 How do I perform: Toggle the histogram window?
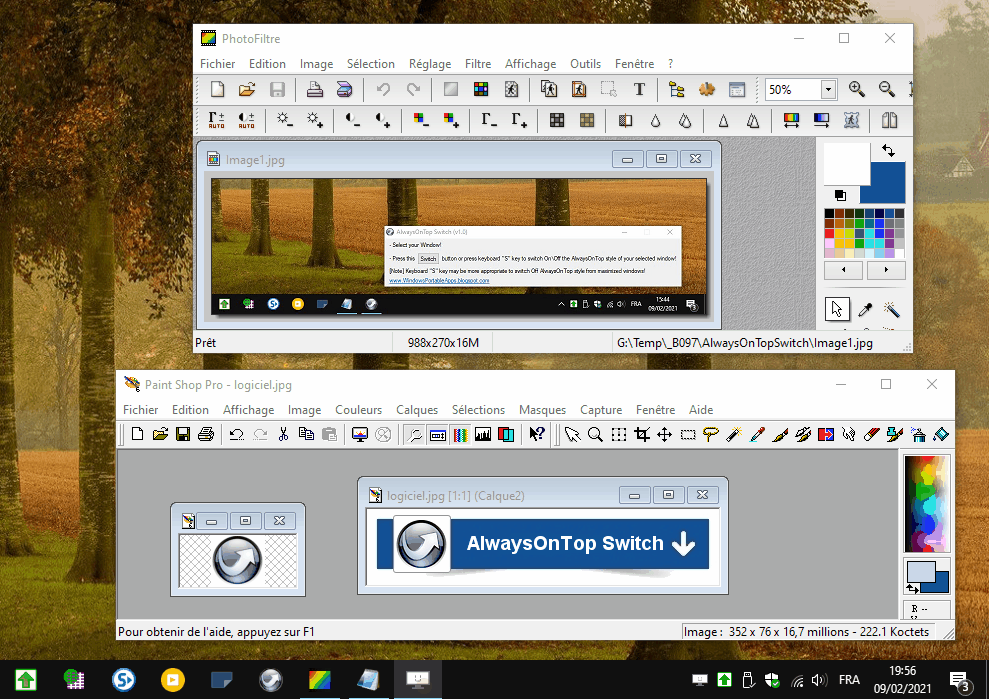click(483, 434)
